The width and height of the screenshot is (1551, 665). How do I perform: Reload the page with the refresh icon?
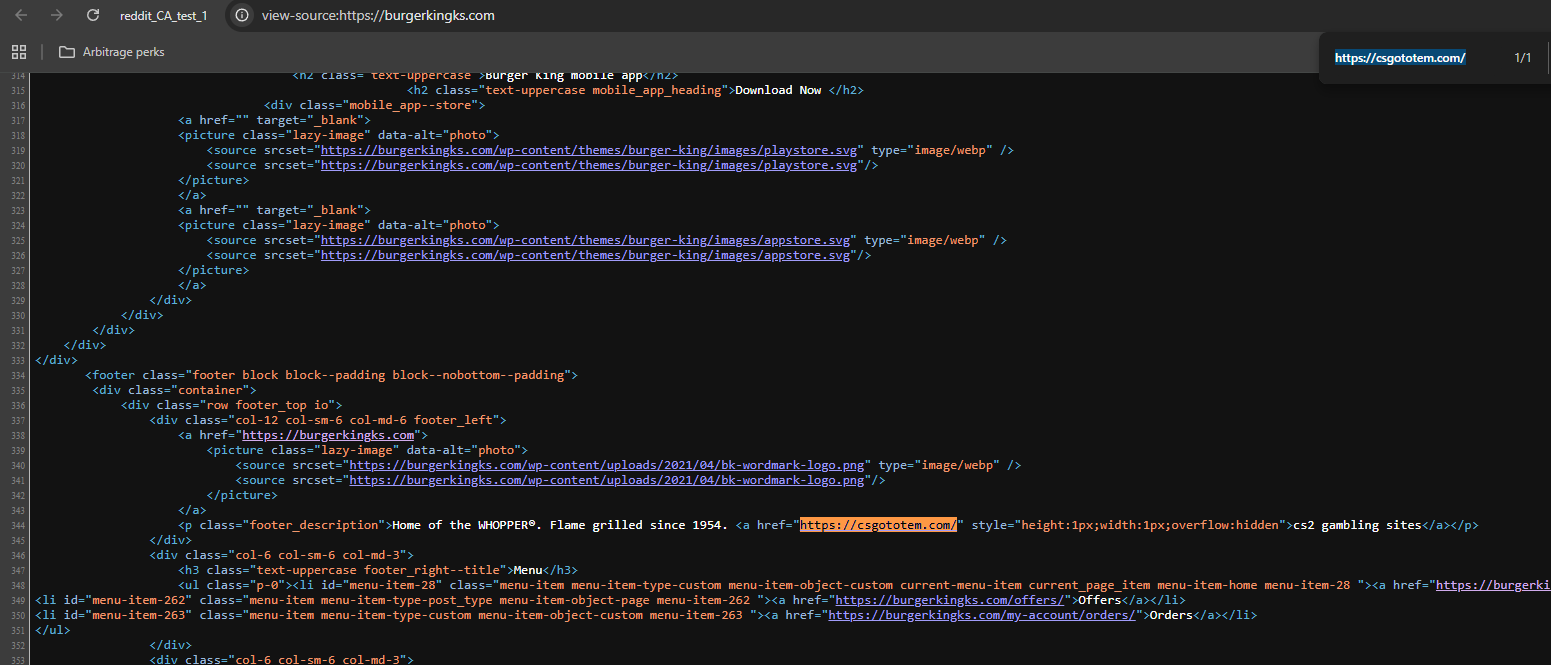point(93,15)
